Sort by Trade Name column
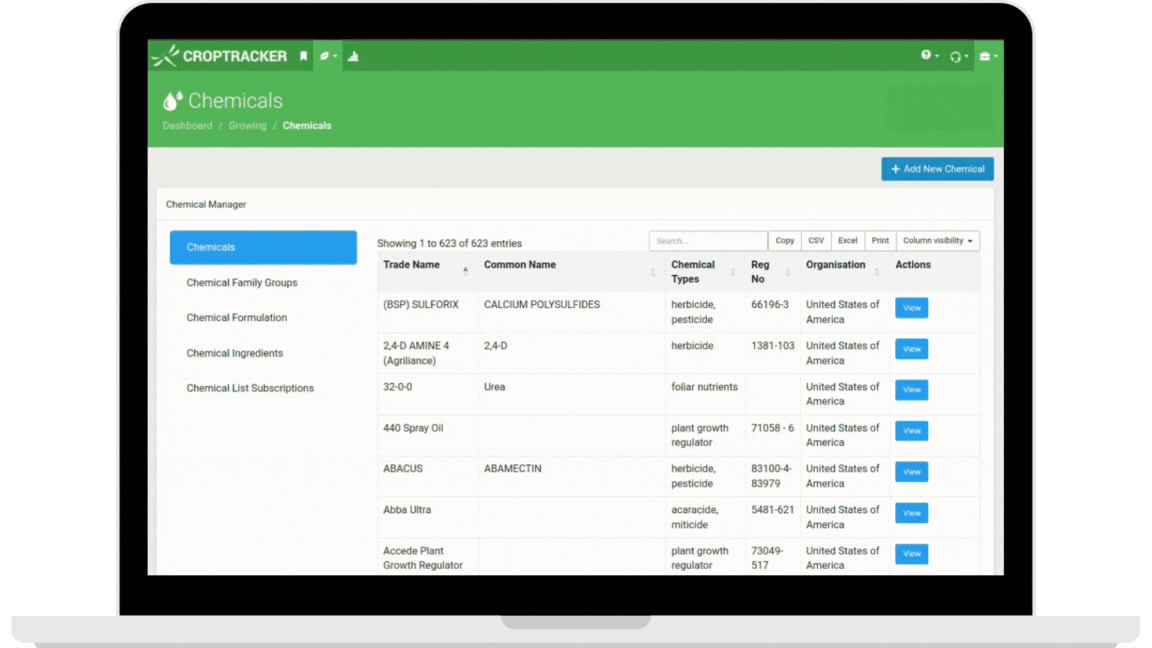The height and width of the screenshot is (648, 1152). point(427,272)
